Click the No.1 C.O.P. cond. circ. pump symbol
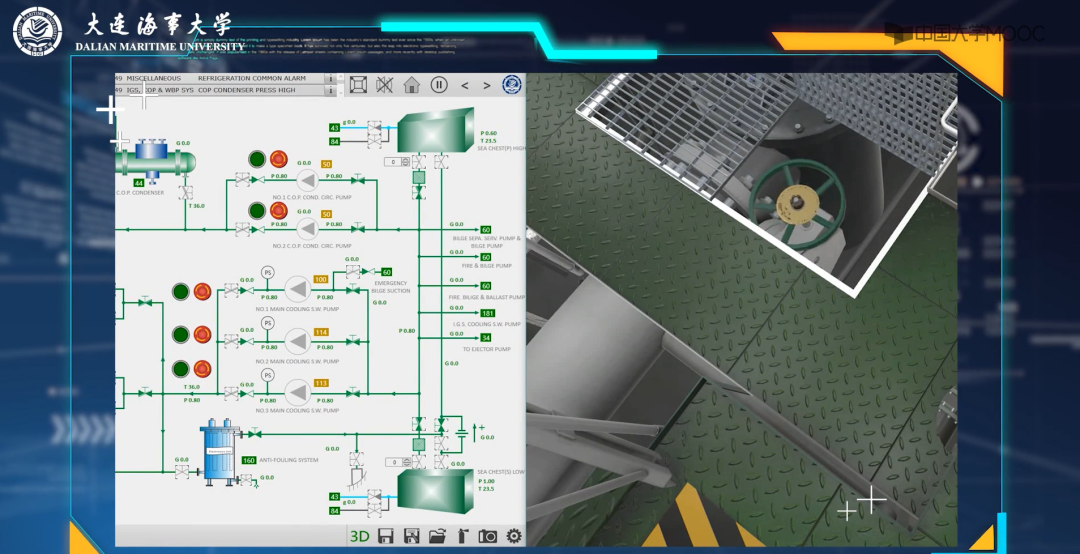Viewport: 1080px width, 554px height. click(x=307, y=181)
